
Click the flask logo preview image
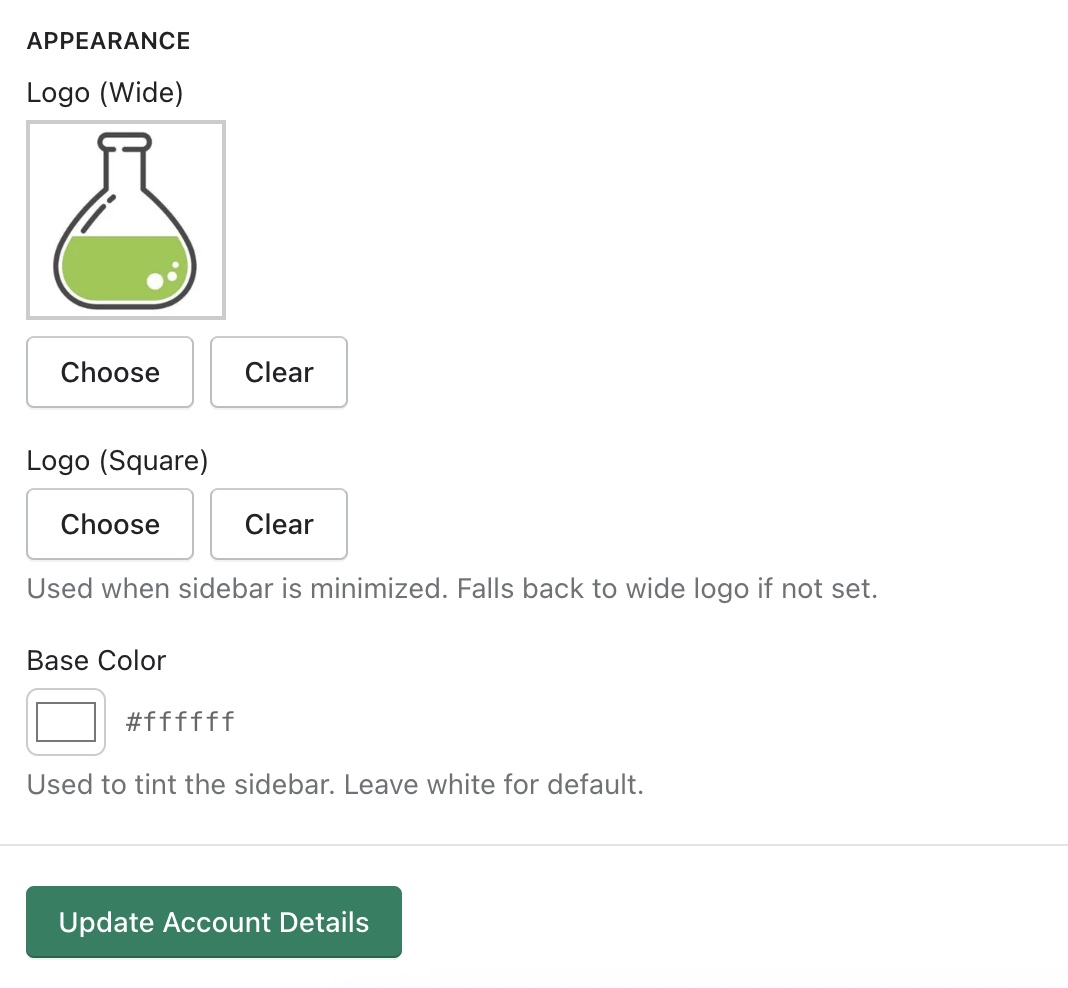[125, 220]
